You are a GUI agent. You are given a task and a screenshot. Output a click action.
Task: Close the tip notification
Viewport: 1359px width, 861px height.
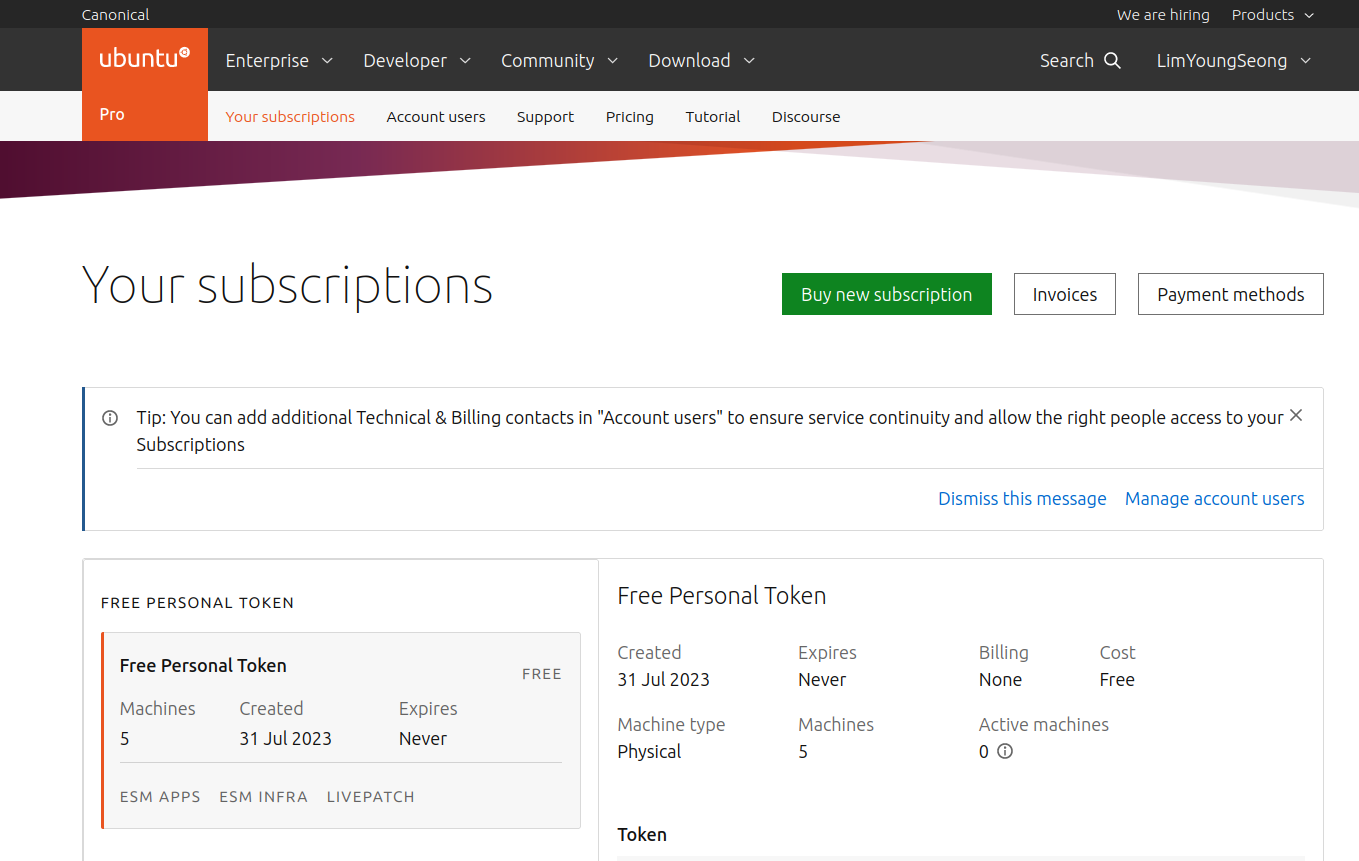[1296, 415]
